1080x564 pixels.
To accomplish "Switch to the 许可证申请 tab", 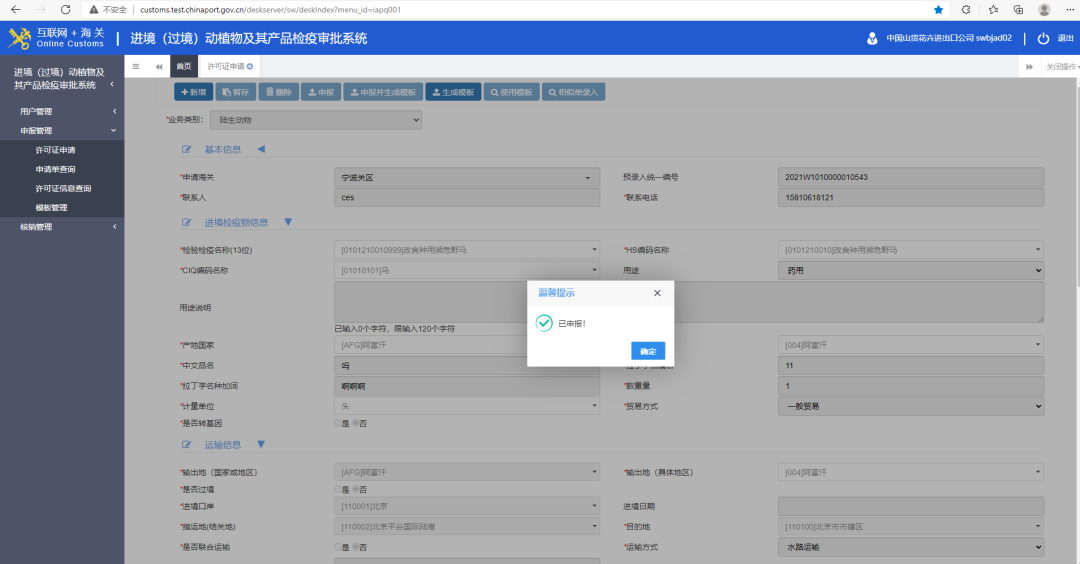I will coord(226,67).
